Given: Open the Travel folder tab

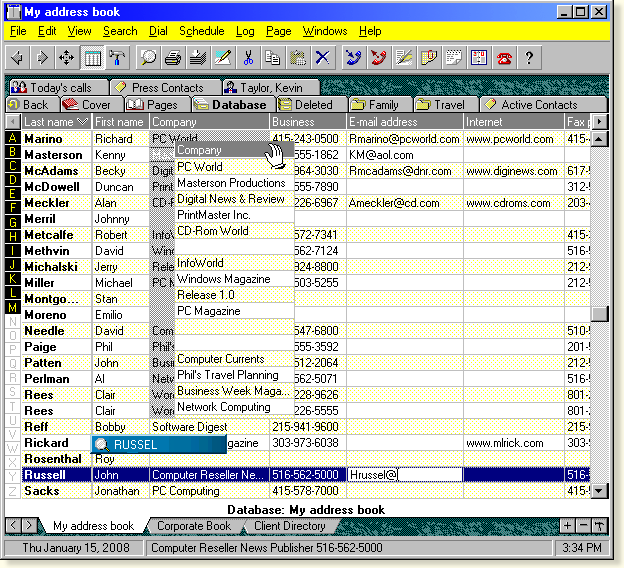Looking at the screenshot, I should click(x=446, y=105).
